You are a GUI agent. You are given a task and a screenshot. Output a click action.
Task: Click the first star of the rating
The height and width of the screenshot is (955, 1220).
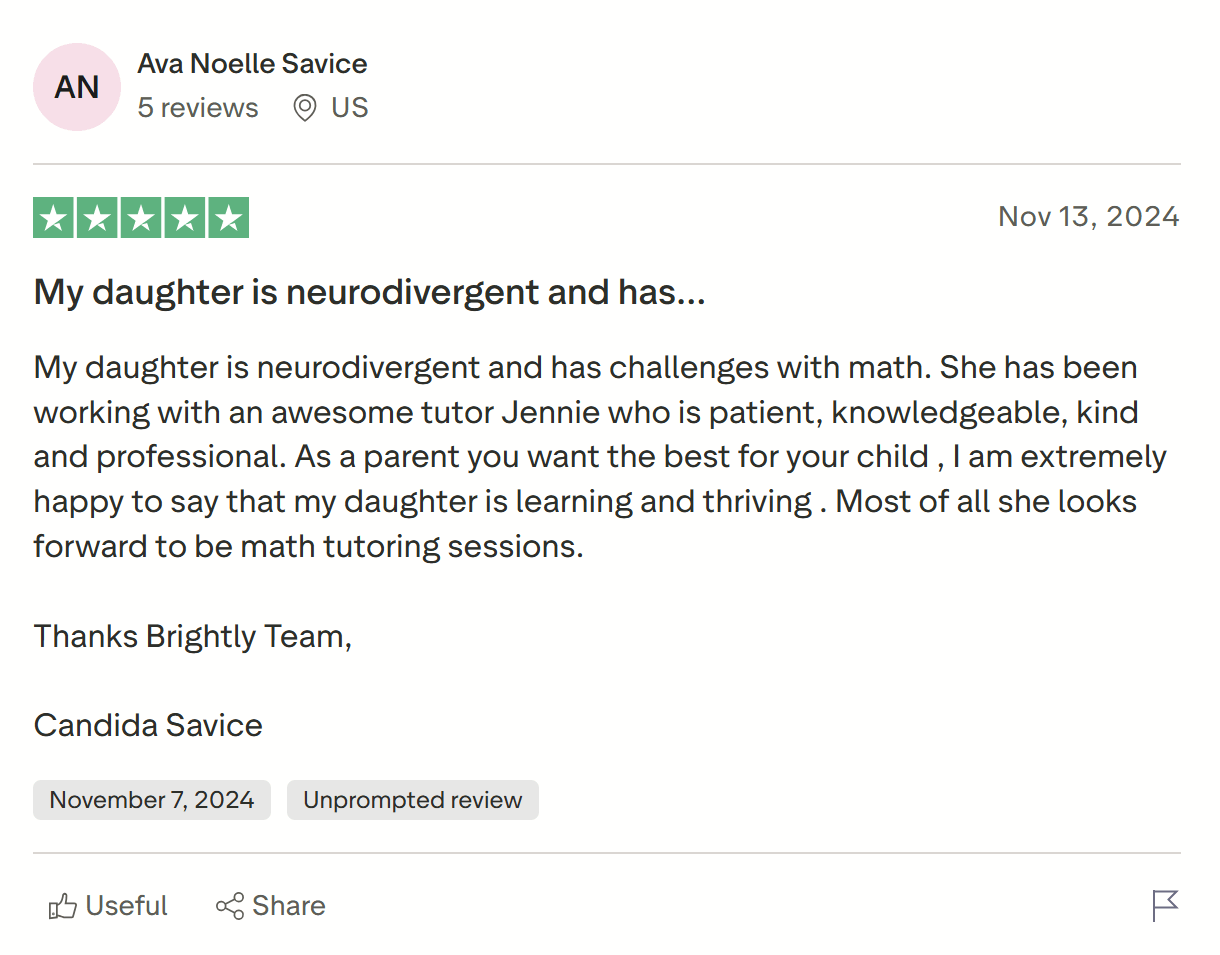click(54, 217)
